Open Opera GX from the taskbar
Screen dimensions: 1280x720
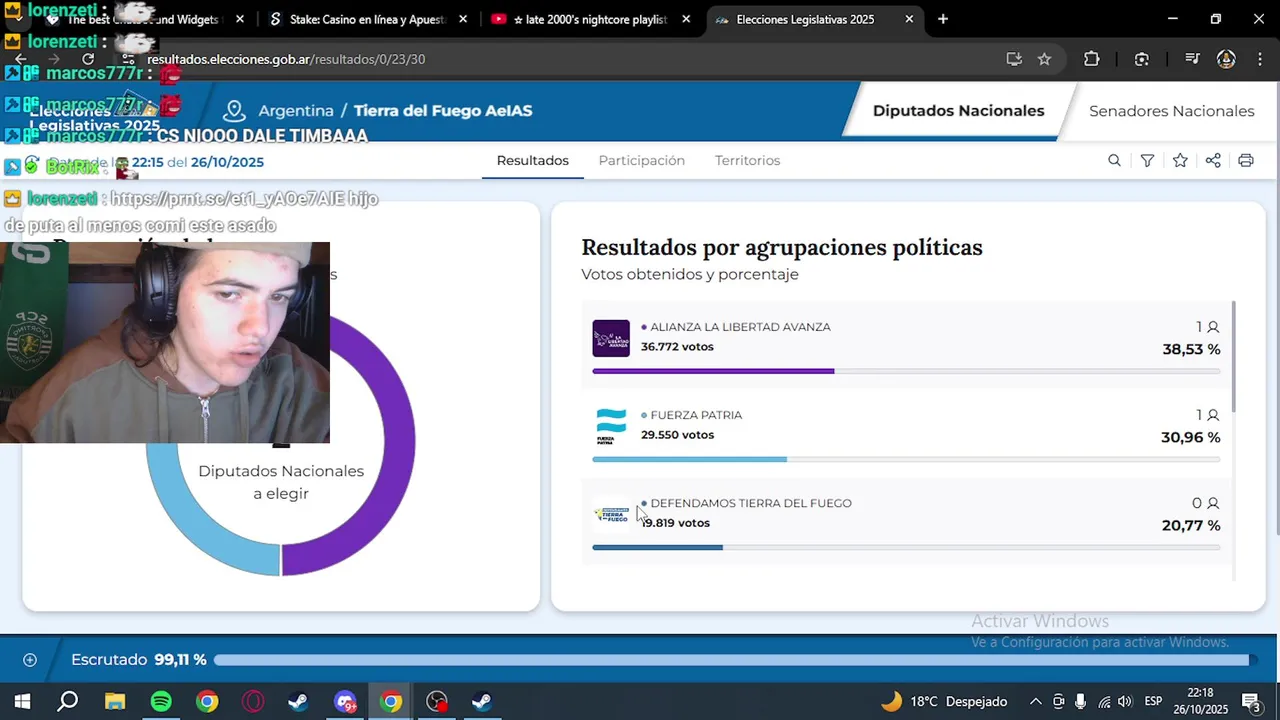tap(253, 701)
